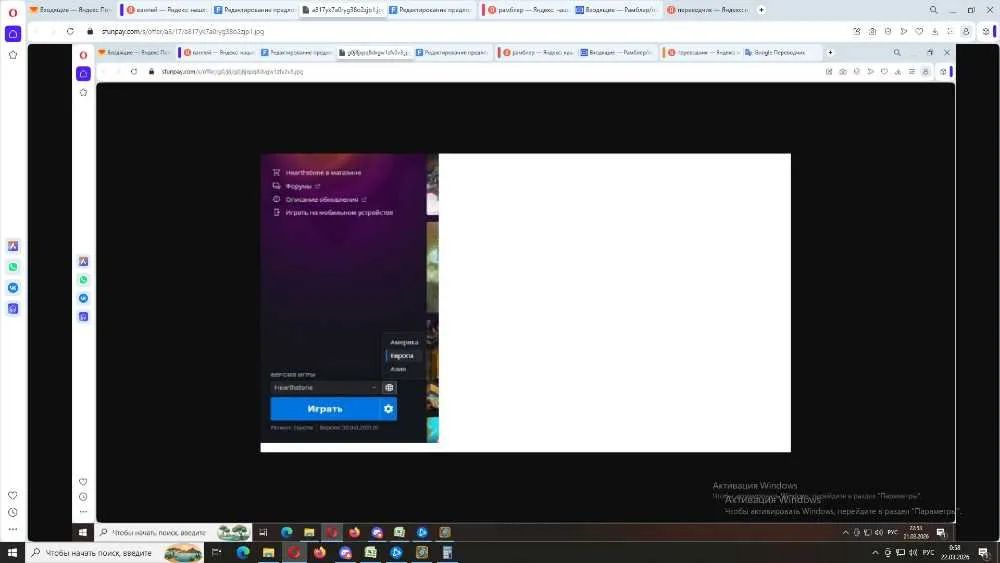The height and width of the screenshot is (563, 1000).
Task: Launch Firefox from bottom taskbar
Action: click(320, 553)
